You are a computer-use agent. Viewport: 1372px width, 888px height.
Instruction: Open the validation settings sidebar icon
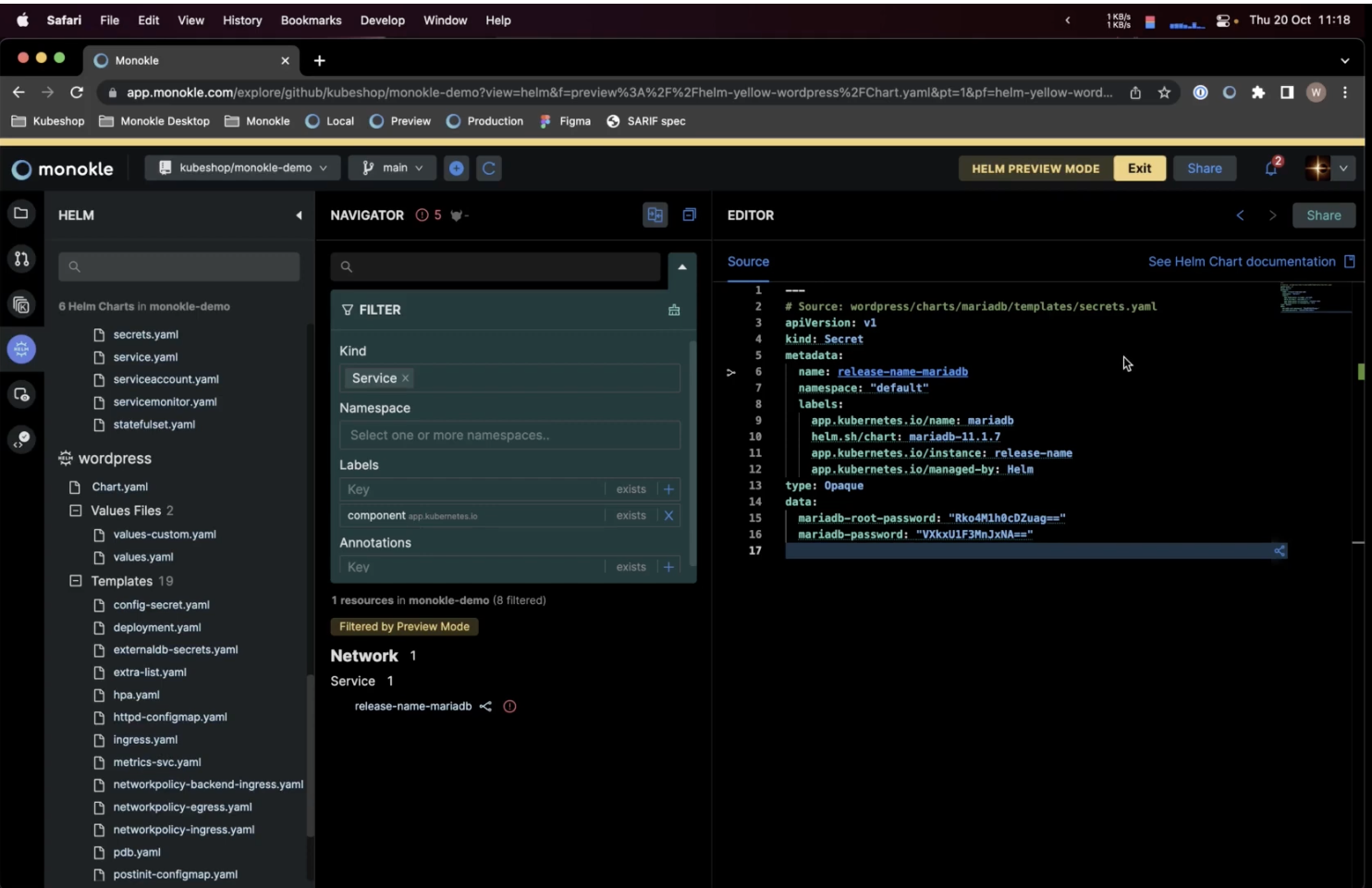click(21, 439)
